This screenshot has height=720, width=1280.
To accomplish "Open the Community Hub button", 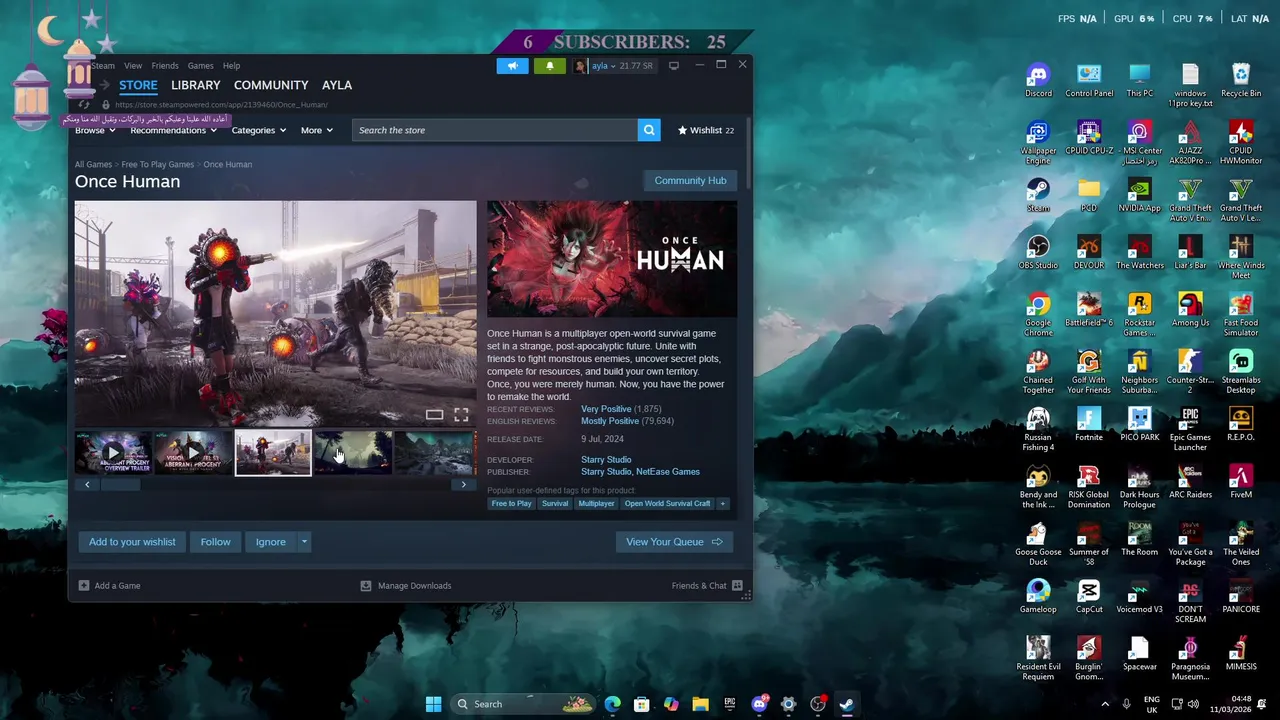I will (690, 181).
